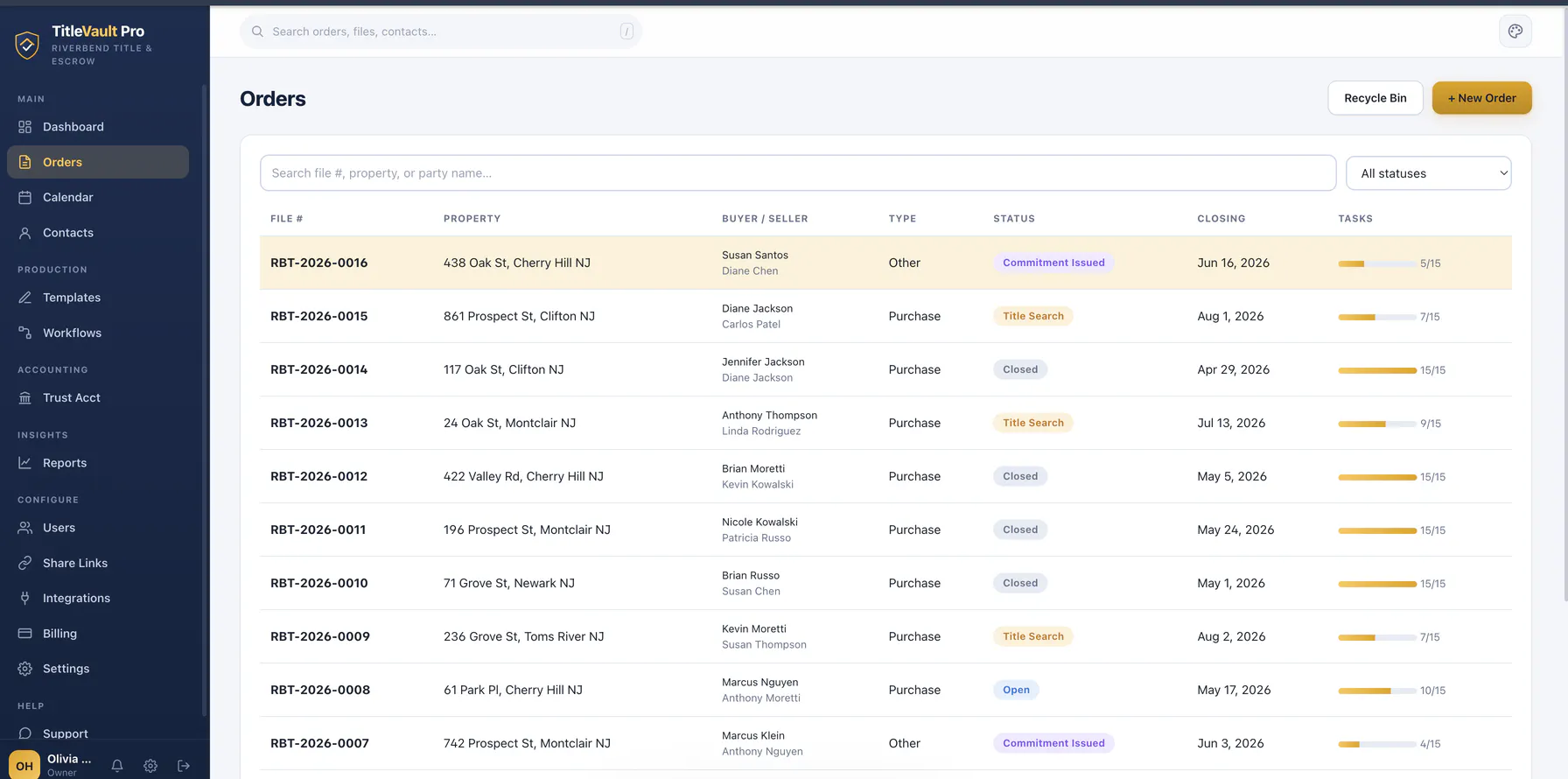This screenshot has height=779, width=1568.
Task: Click closing date Aug 2, 2026
Action: [1231, 636]
